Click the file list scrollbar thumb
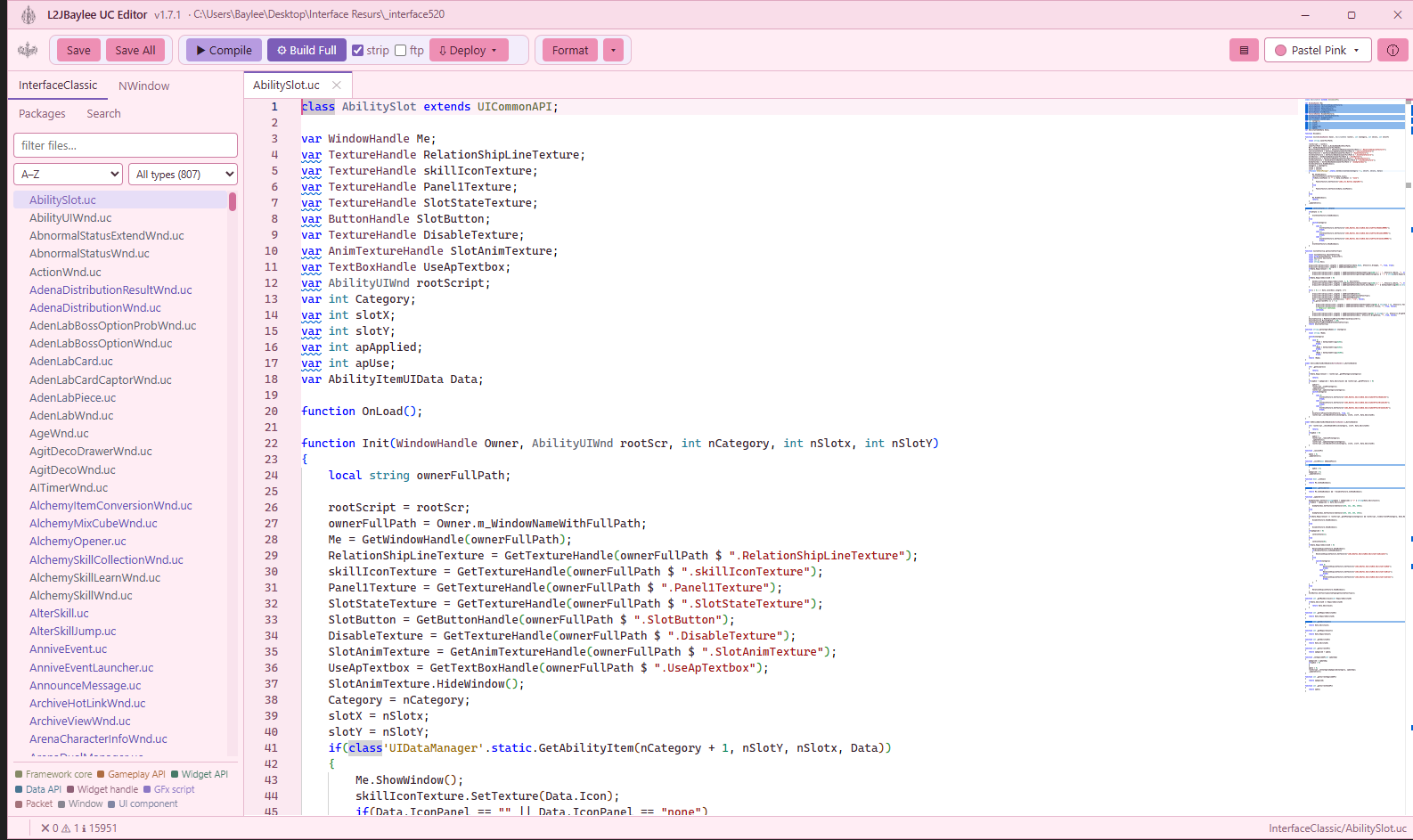The width and height of the screenshot is (1413, 840). click(x=233, y=201)
